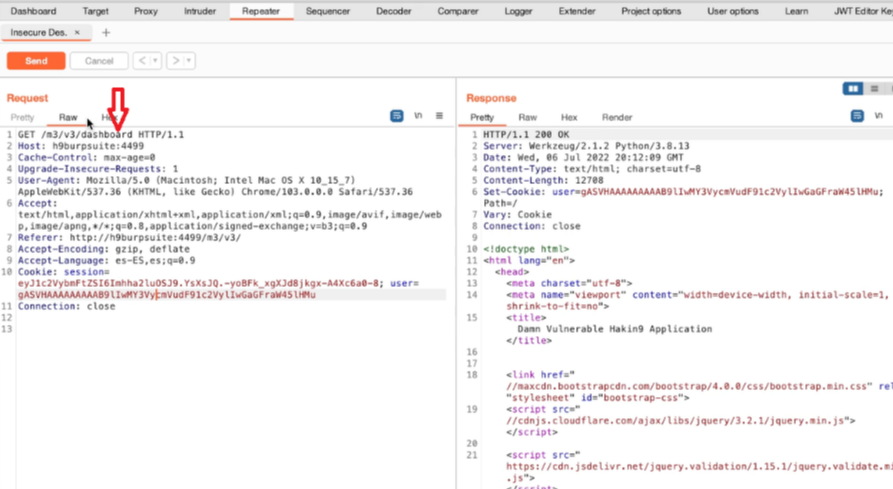Open the Proxy tab

[x=146, y=11]
